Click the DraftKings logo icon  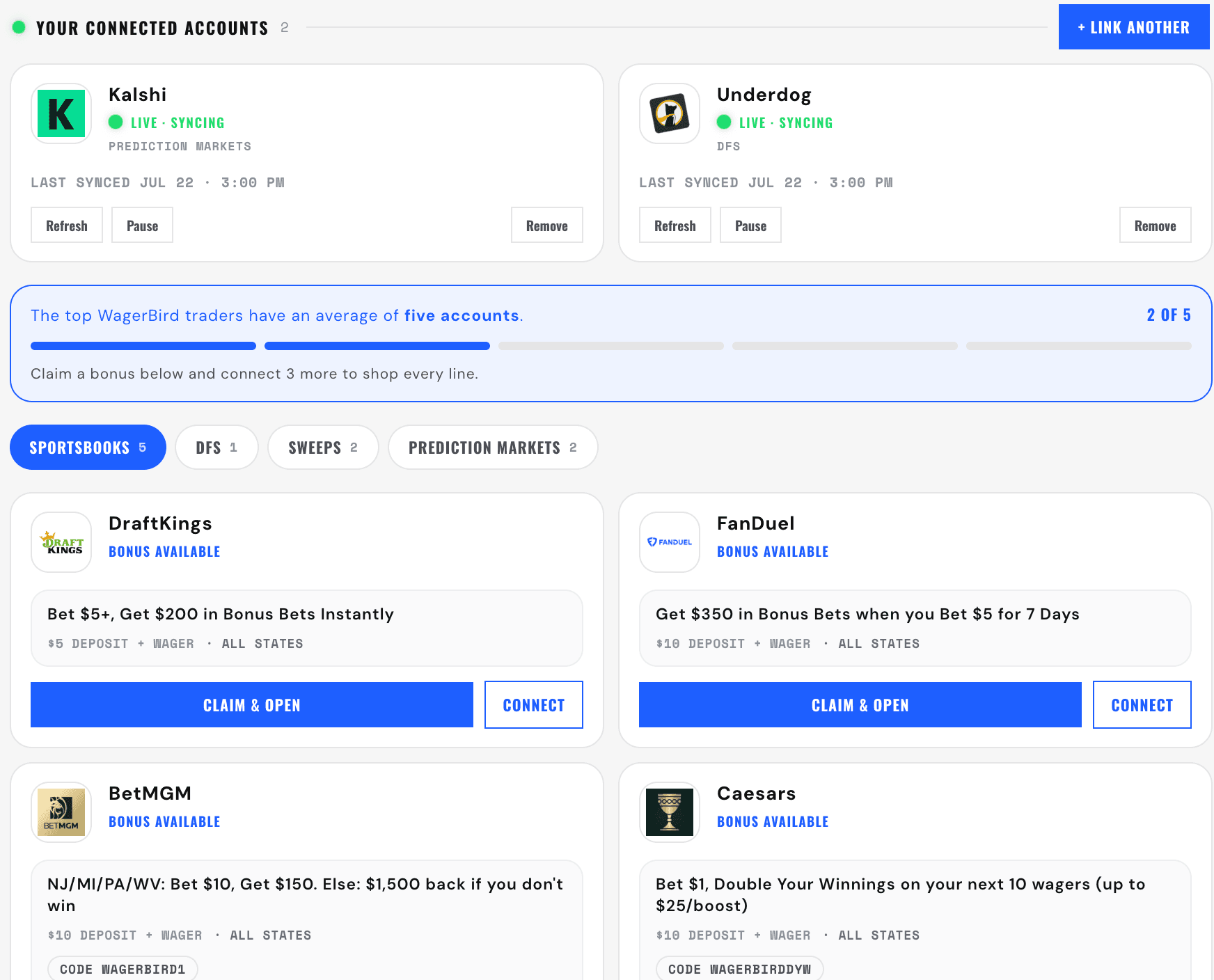(x=61, y=542)
